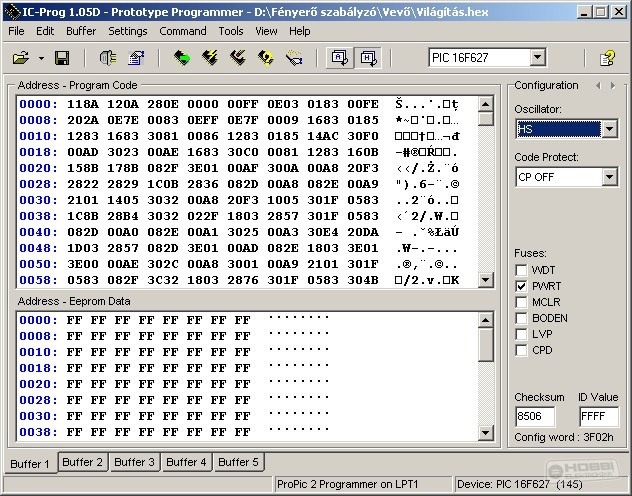Open the help icon in toolbar
Viewport: 632px width, 496px height.
tap(607, 58)
